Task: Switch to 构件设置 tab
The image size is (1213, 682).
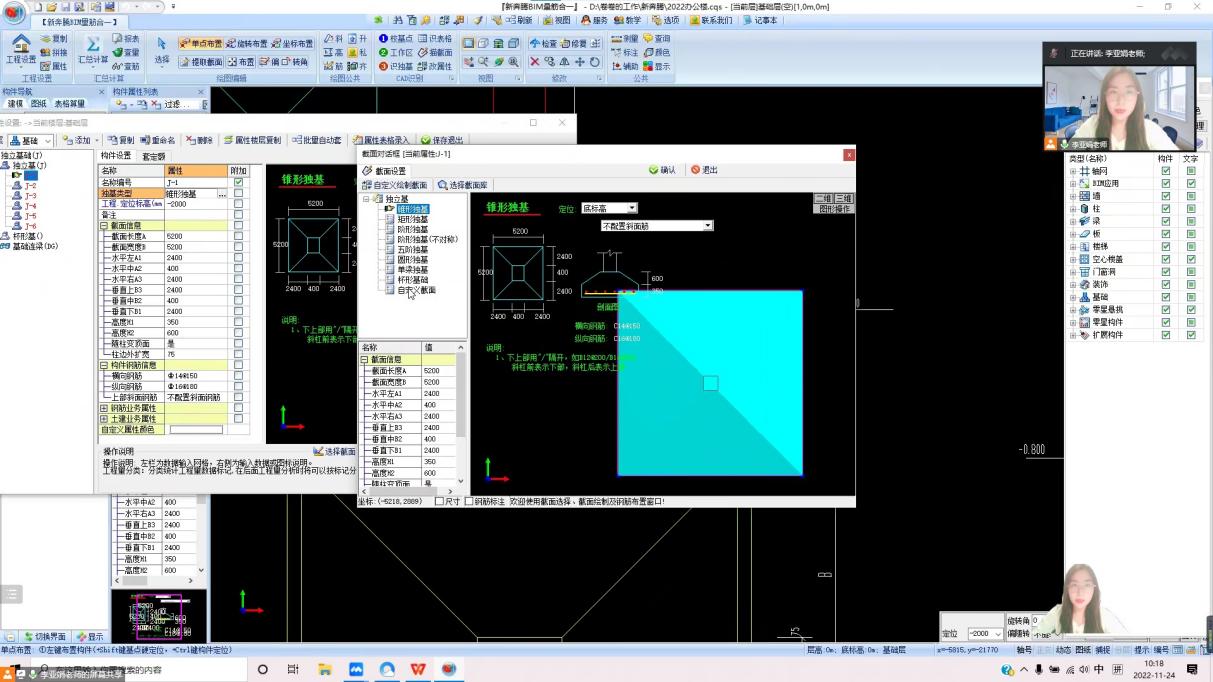Action: [116, 156]
